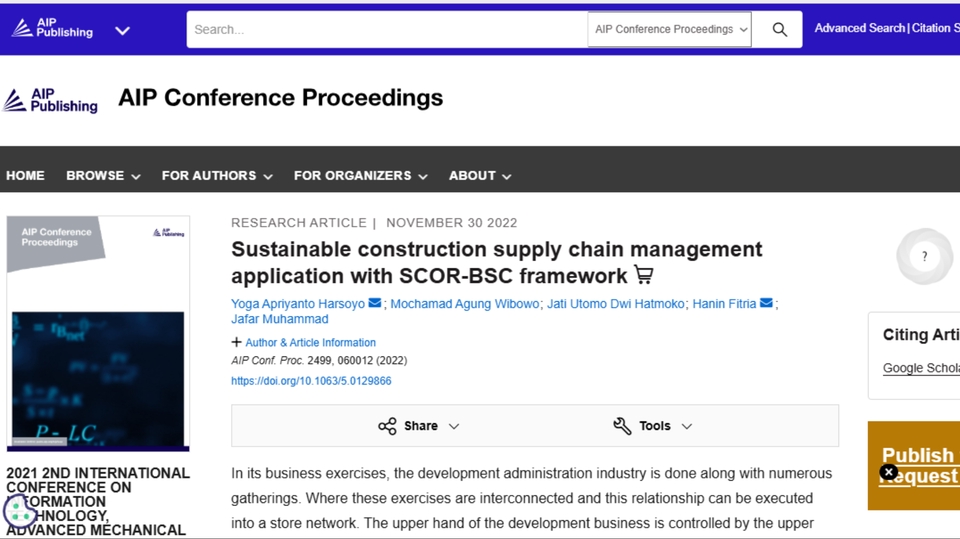Expand Author & Article Information section

tap(304, 342)
